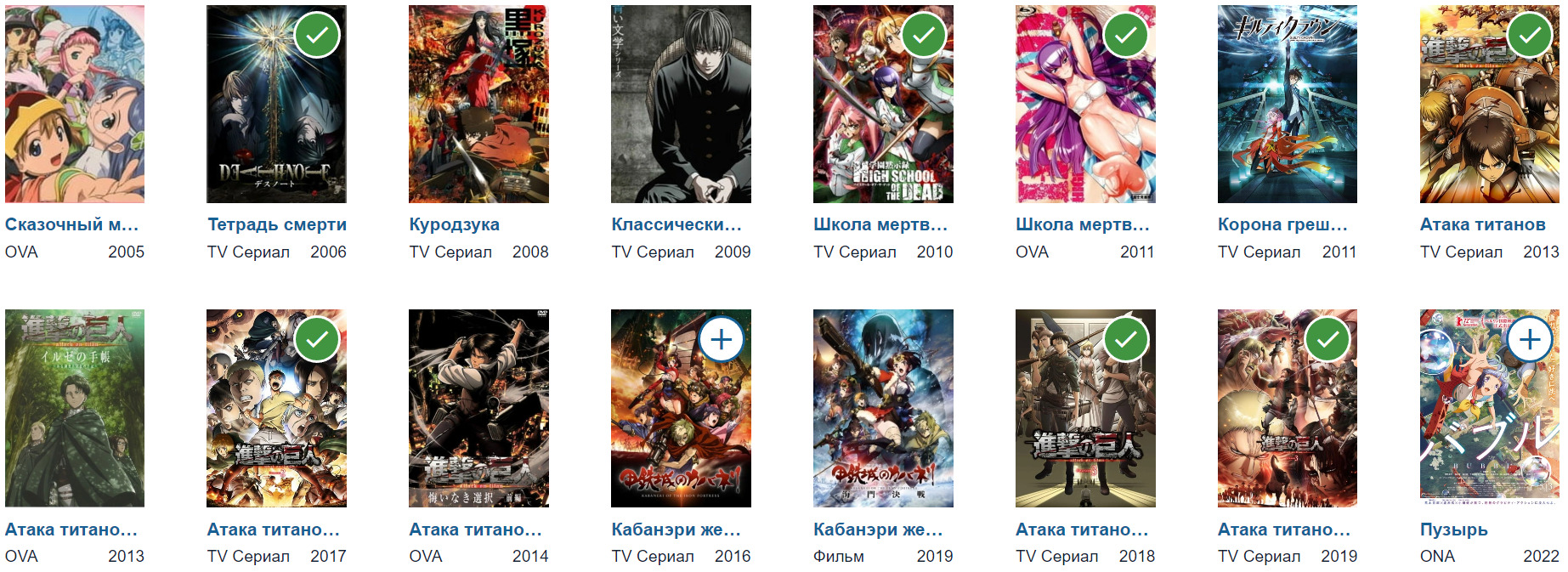
Task: Click checkmark badge on Атака титанов 2019 poster
Action: [1328, 340]
